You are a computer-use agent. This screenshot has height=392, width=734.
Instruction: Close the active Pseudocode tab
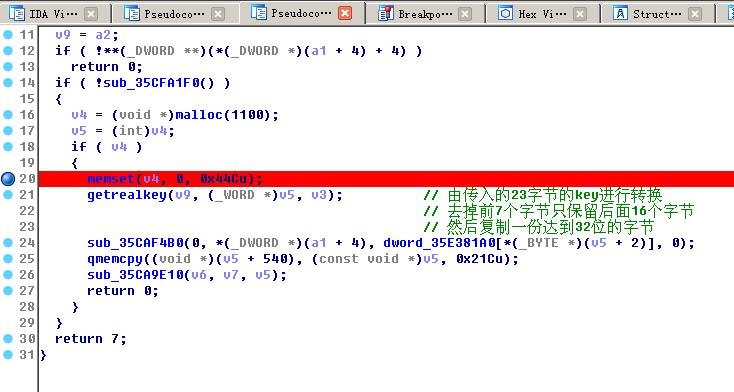[345, 13]
